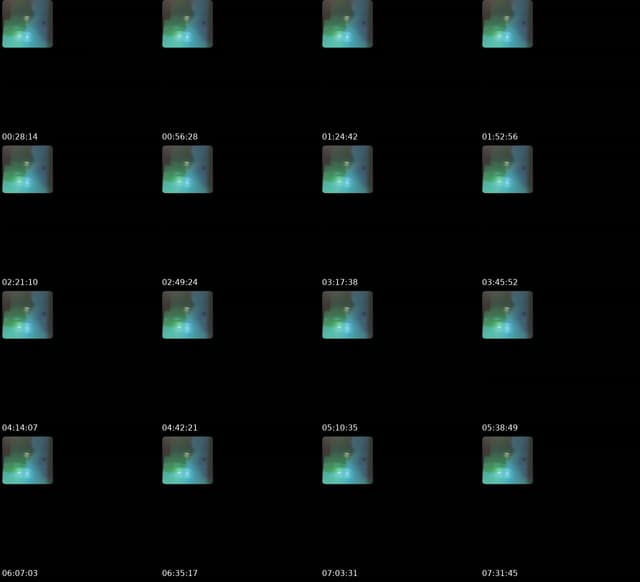
Task: Click the timestamp text 00:56:28
Action: (x=180, y=137)
